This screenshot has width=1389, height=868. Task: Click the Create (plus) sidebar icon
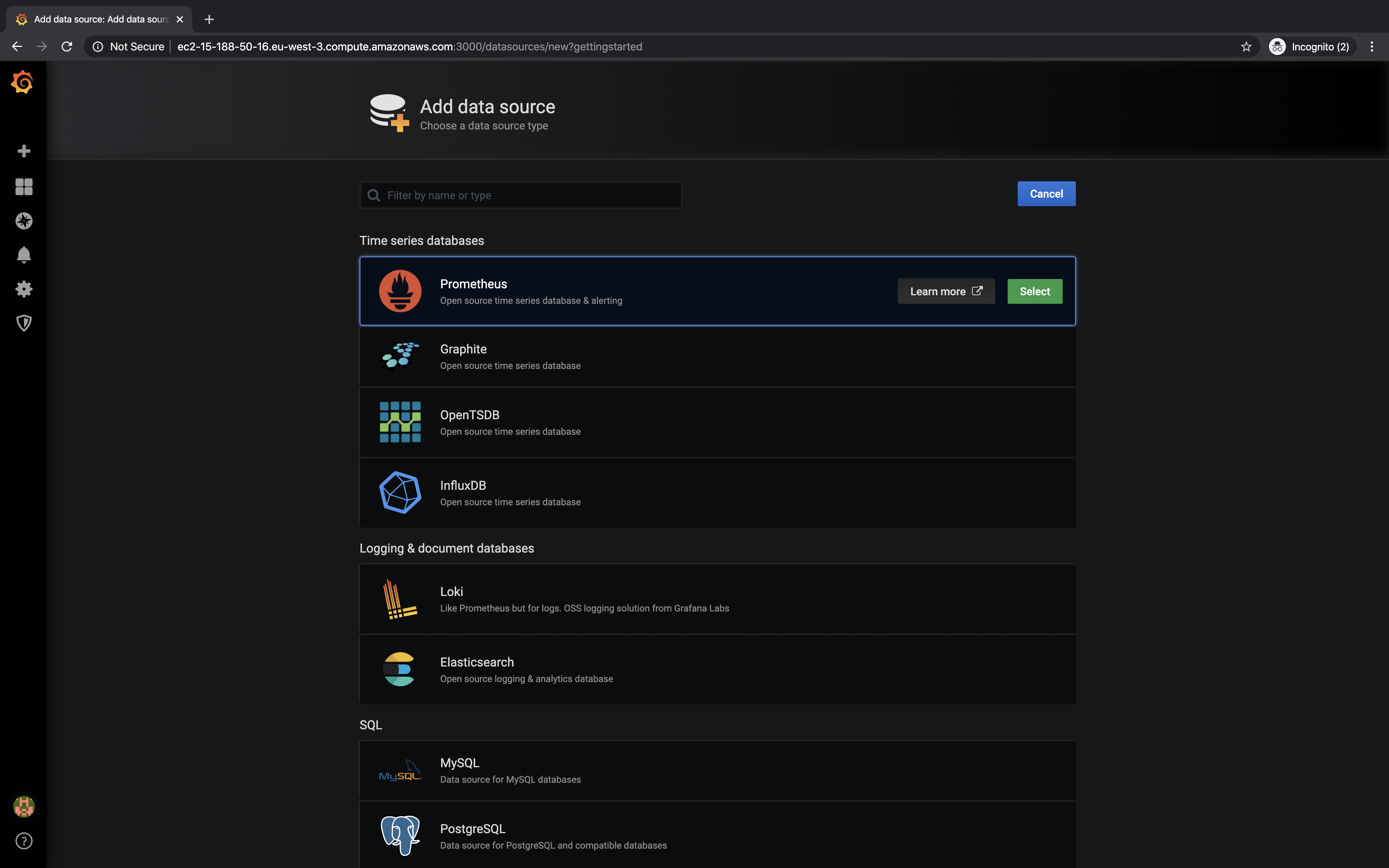(x=24, y=150)
